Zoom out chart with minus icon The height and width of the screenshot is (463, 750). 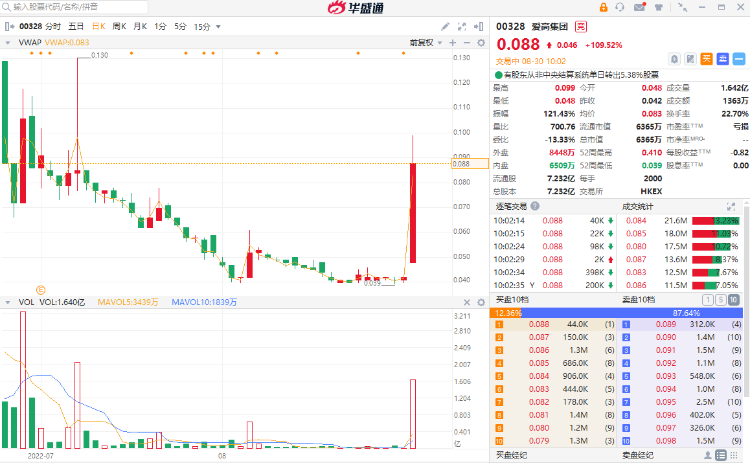[467, 43]
